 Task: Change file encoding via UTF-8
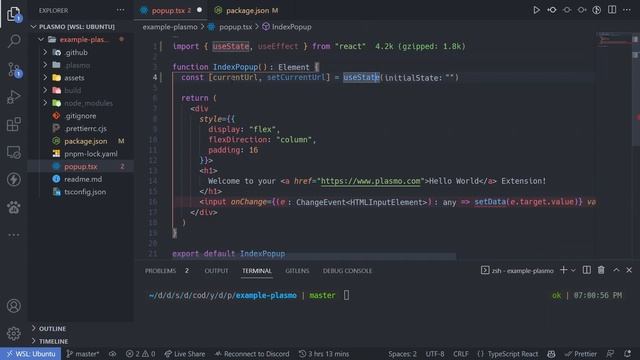pos(435,353)
